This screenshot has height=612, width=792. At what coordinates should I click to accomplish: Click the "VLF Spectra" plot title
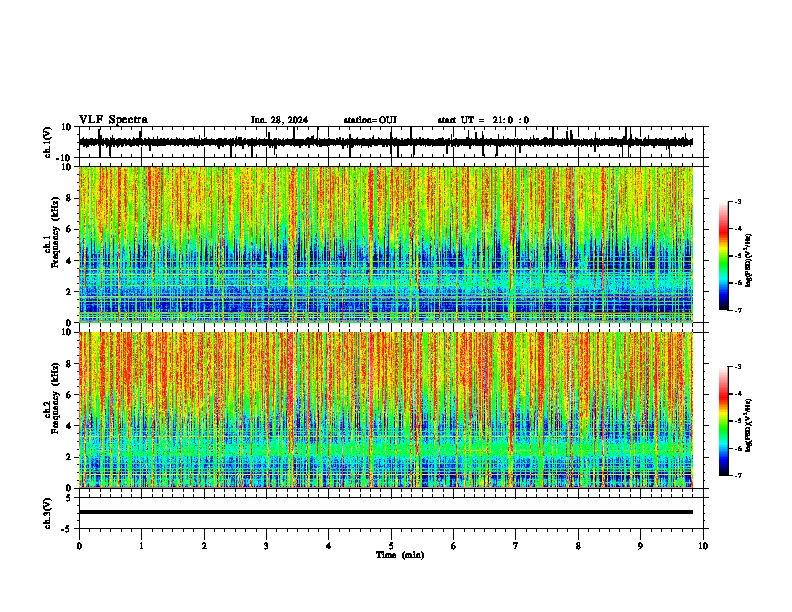click(x=113, y=120)
